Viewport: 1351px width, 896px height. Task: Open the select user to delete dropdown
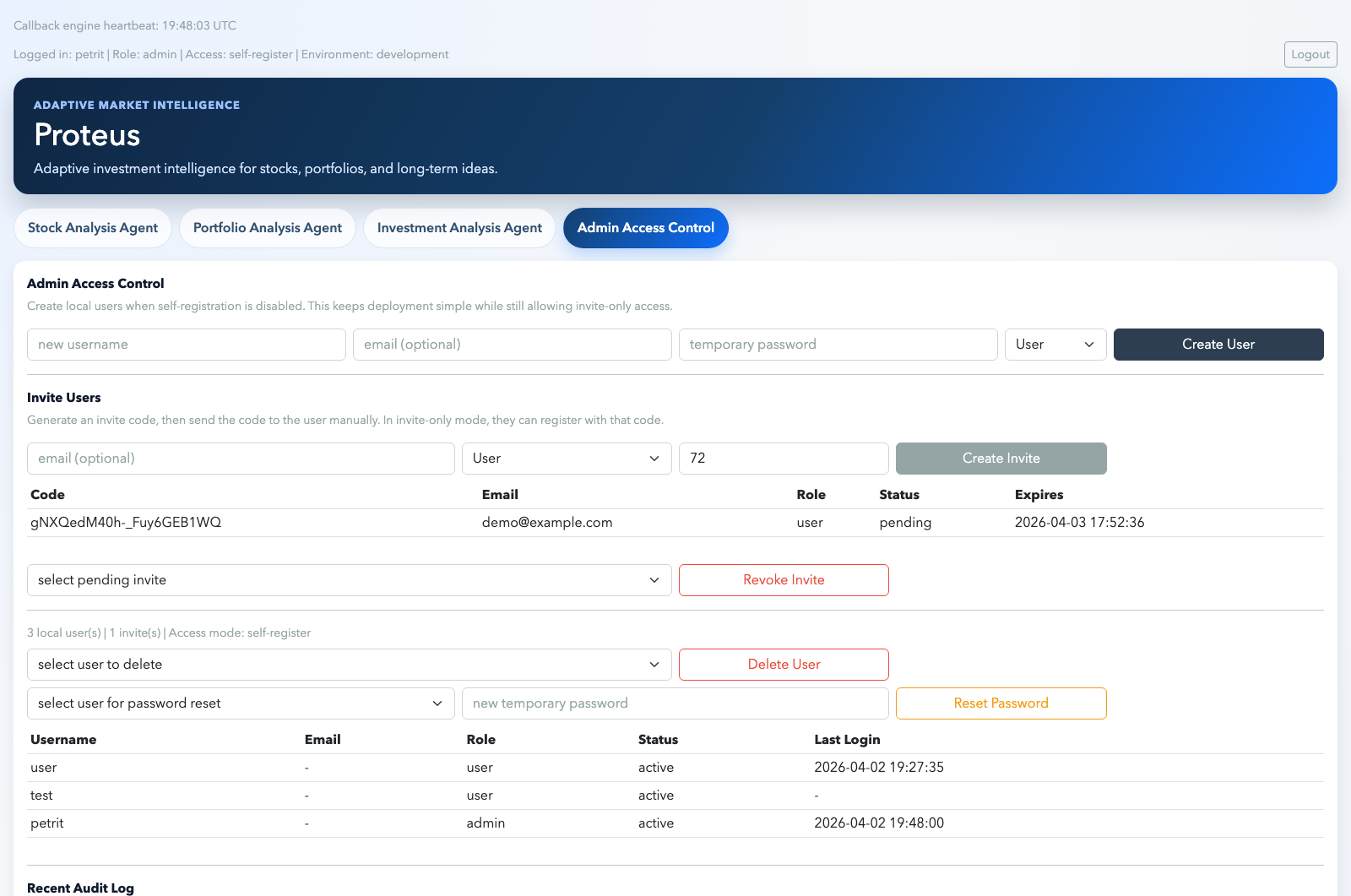tap(349, 664)
